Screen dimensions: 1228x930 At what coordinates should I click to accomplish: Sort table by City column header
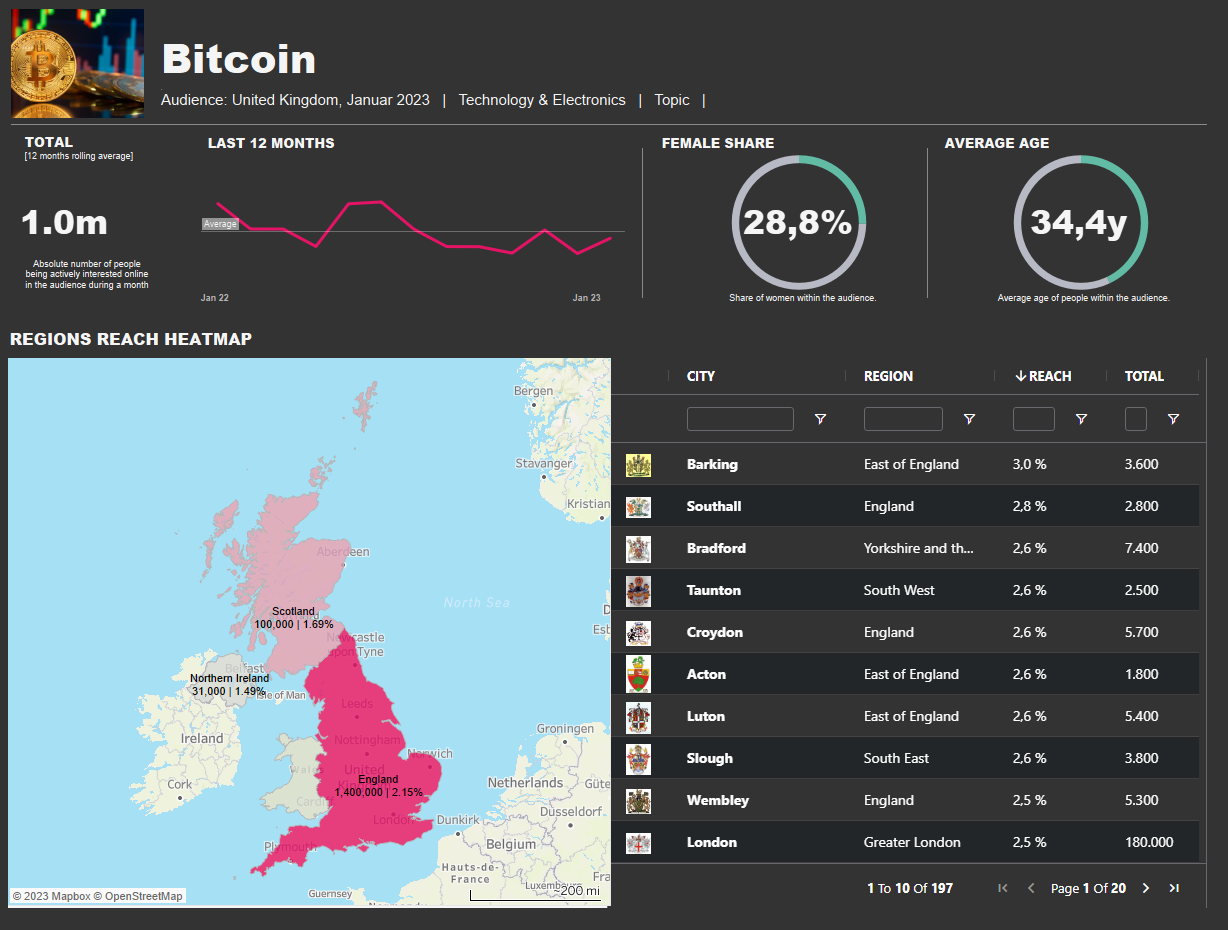(x=701, y=376)
